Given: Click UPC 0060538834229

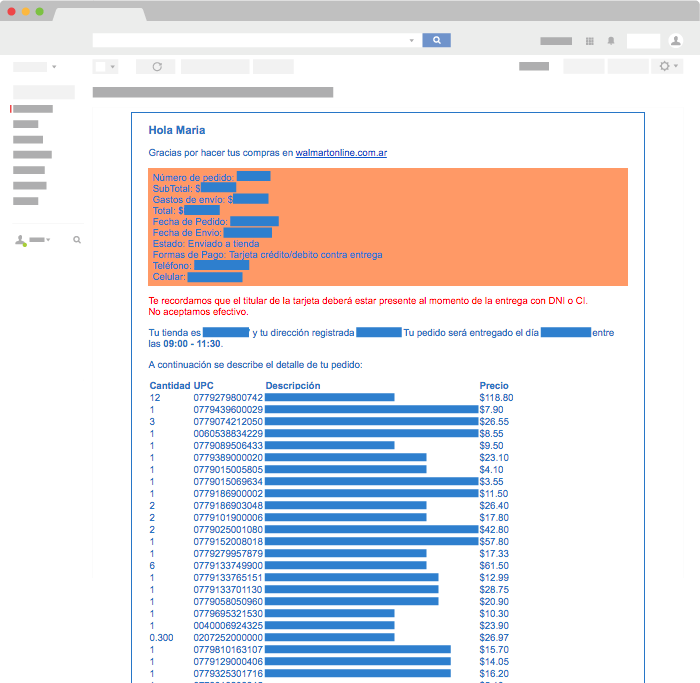Looking at the screenshot, I should [x=228, y=434].
